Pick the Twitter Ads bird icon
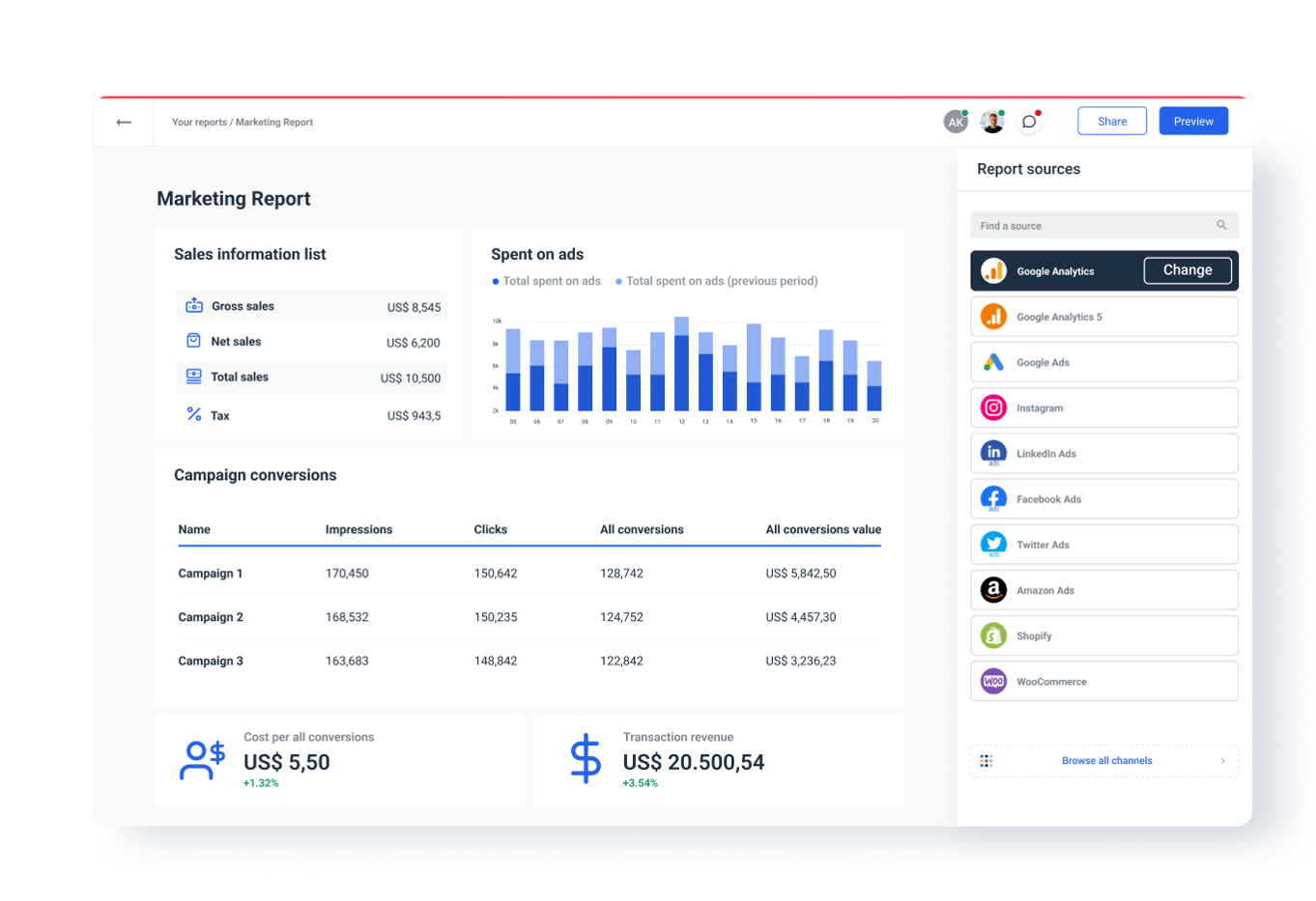 (x=993, y=545)
